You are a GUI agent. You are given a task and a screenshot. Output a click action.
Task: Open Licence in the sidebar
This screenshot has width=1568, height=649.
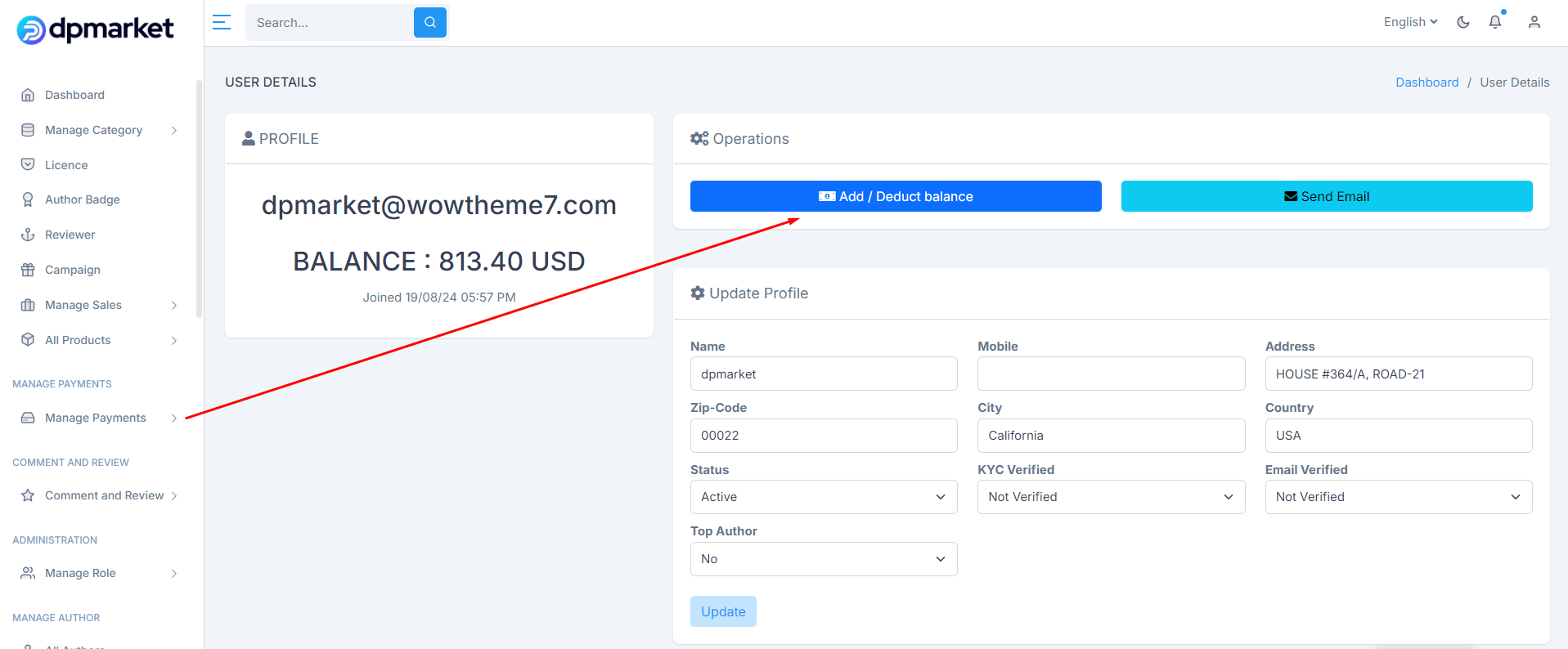click(66, 165)
